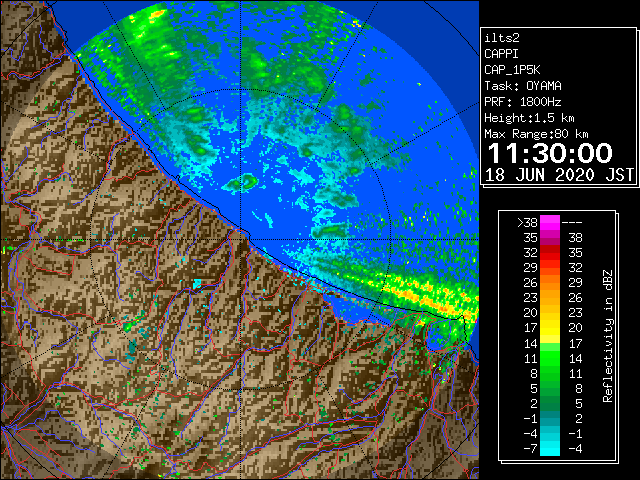
Task: Click the 11:30:00 timestamp
Action: point(550,153)
